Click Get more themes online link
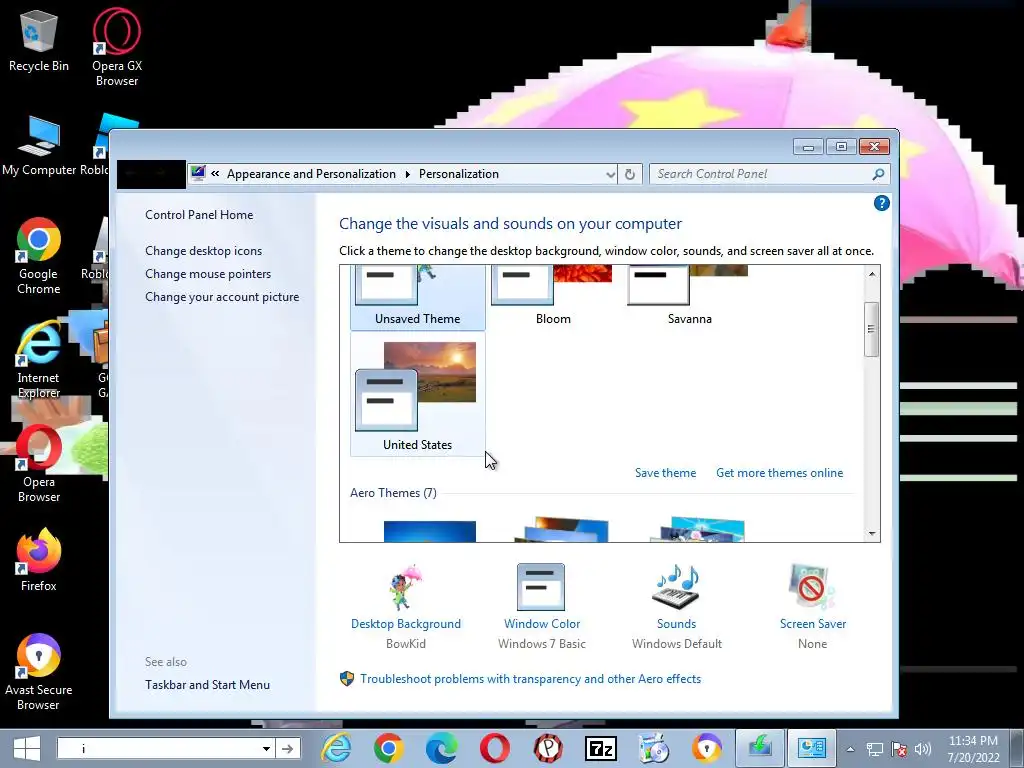Screen dimensions: 1024x768 (779, 473)
